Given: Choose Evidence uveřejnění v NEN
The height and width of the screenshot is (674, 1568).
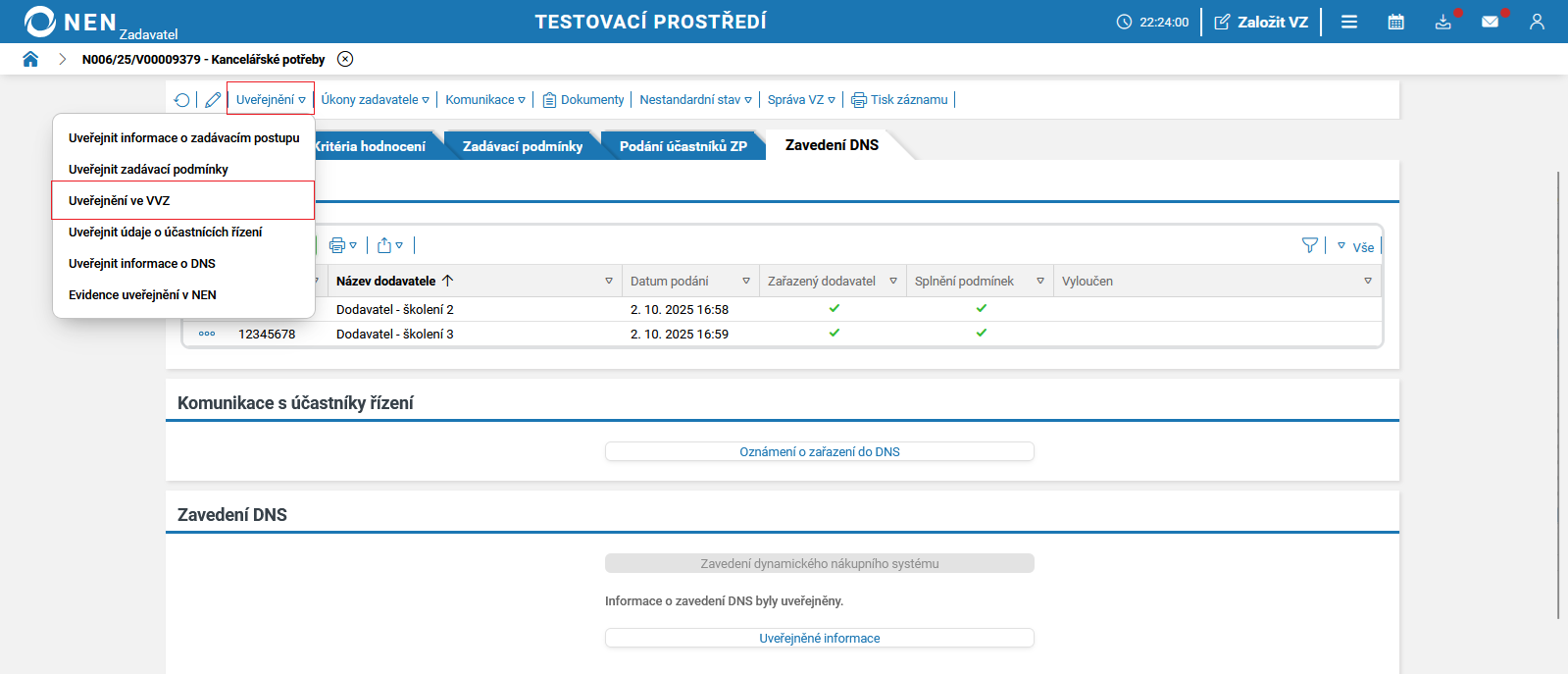Looking at the screenshot, I should (x=142, y=294).
